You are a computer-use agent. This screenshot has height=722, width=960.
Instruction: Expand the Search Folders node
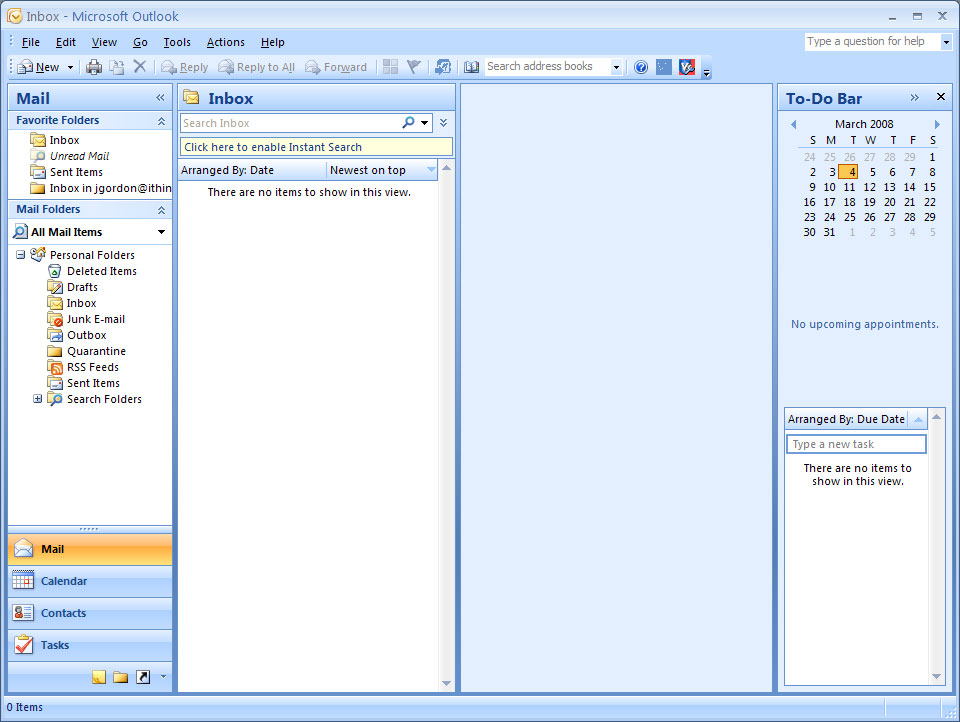(37, 399)
